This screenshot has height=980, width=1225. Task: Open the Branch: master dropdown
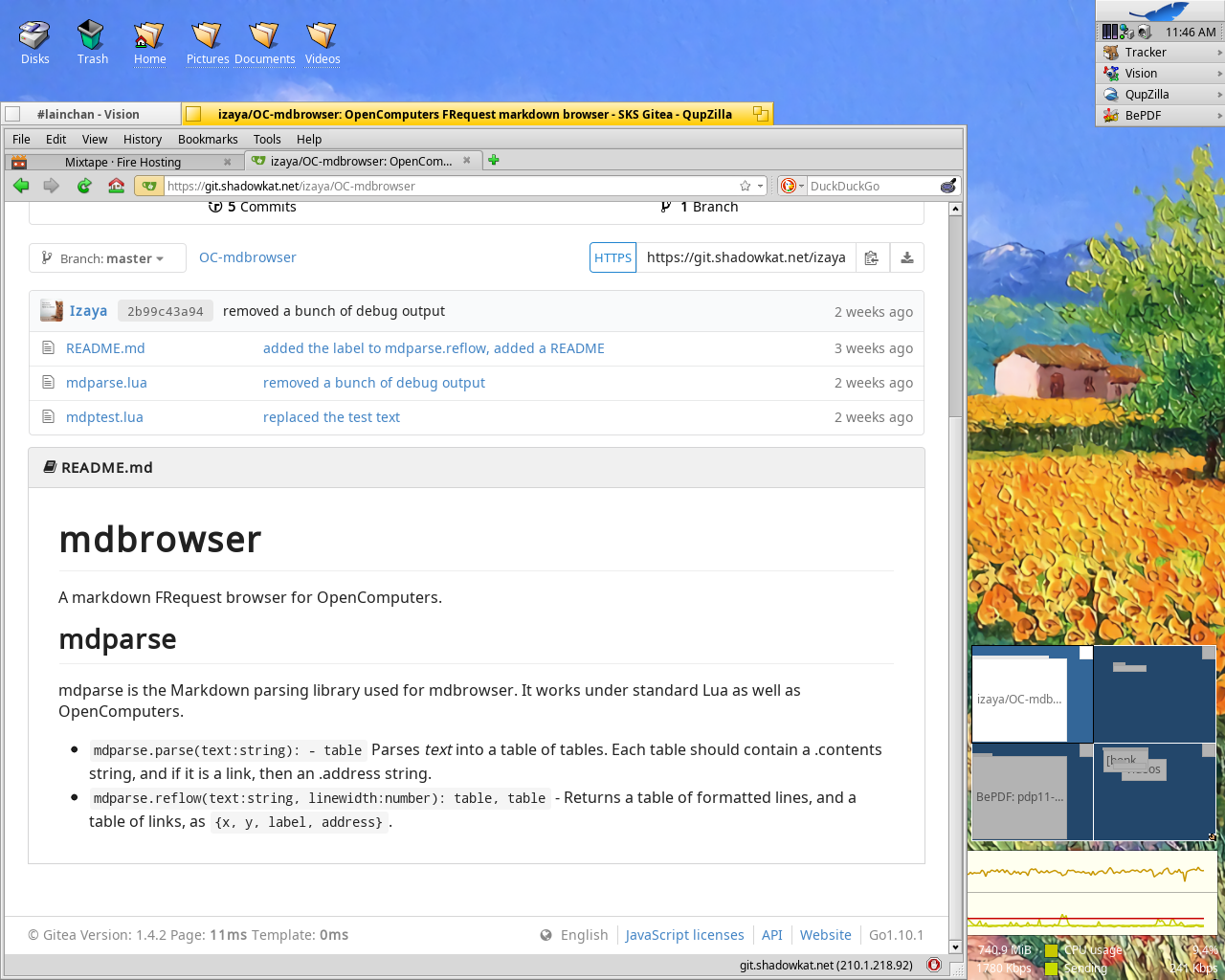[107, 258]
